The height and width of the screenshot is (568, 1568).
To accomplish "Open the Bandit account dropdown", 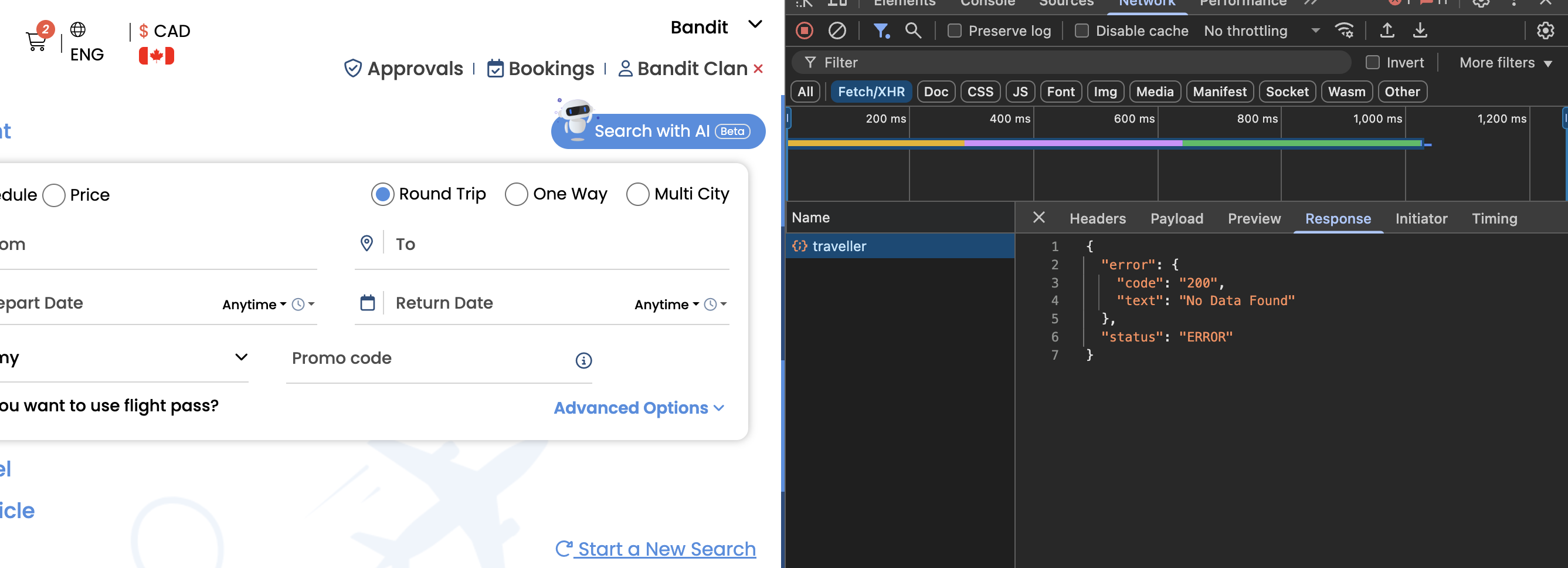I will (x=755, y=25).
